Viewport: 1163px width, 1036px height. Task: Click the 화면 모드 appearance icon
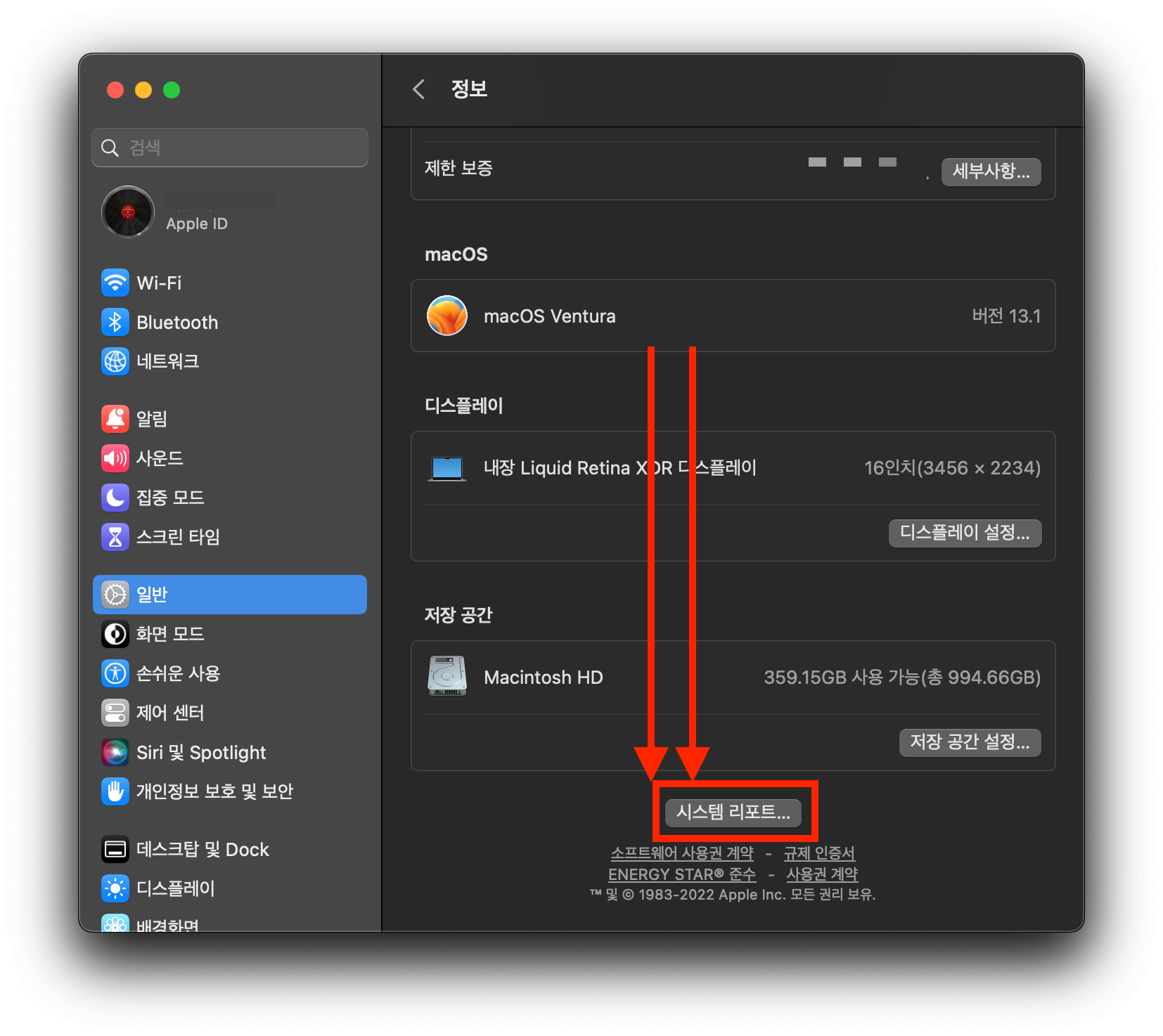coord(115,634)
